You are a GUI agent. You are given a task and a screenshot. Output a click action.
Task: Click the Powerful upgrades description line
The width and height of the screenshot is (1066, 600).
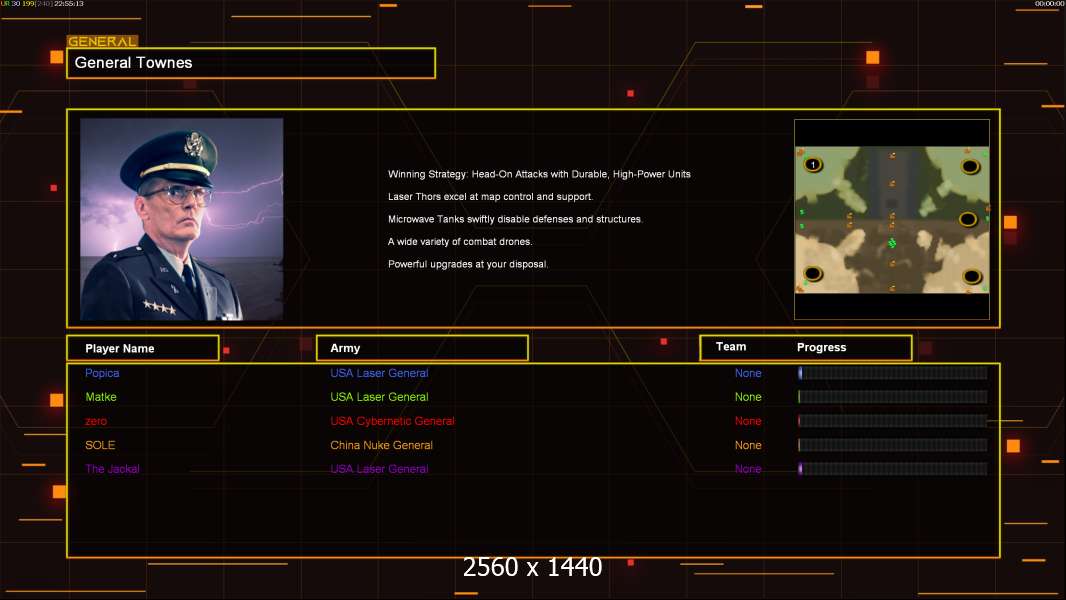[x=468, y=264]
